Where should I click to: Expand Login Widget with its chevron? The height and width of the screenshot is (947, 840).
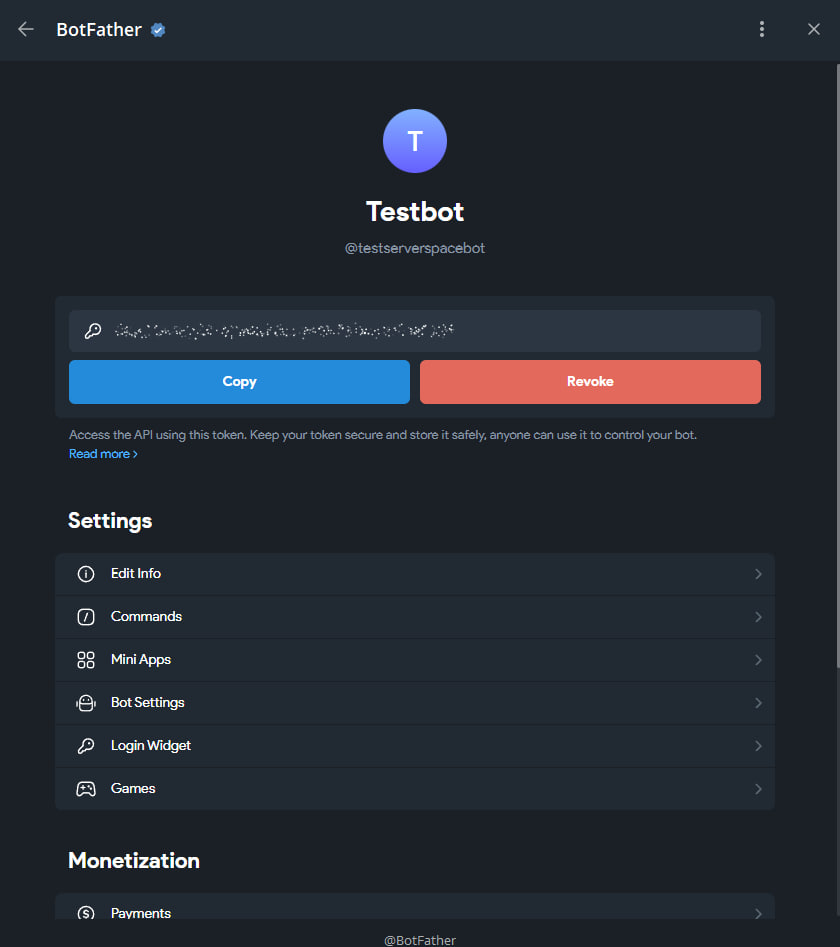click(x=758, y=746)
